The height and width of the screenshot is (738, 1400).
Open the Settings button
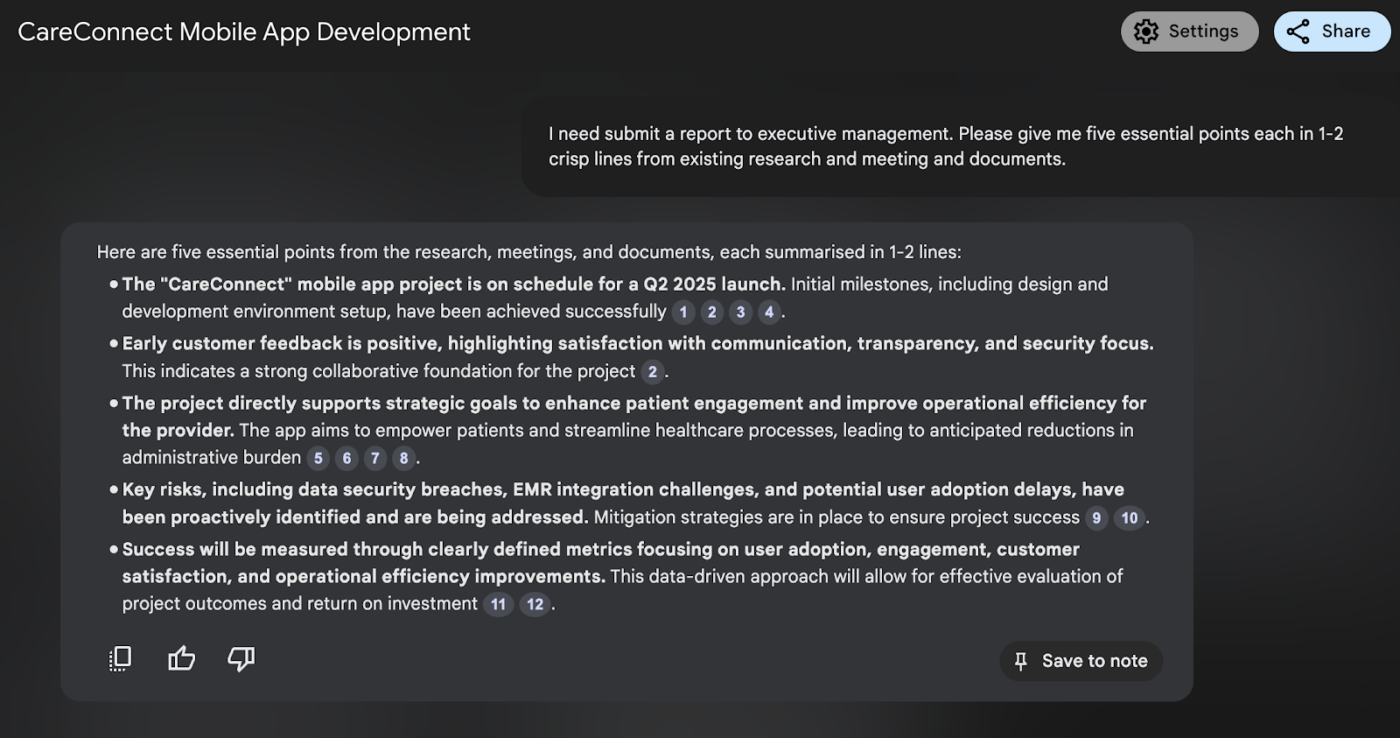click(1189, 31)
